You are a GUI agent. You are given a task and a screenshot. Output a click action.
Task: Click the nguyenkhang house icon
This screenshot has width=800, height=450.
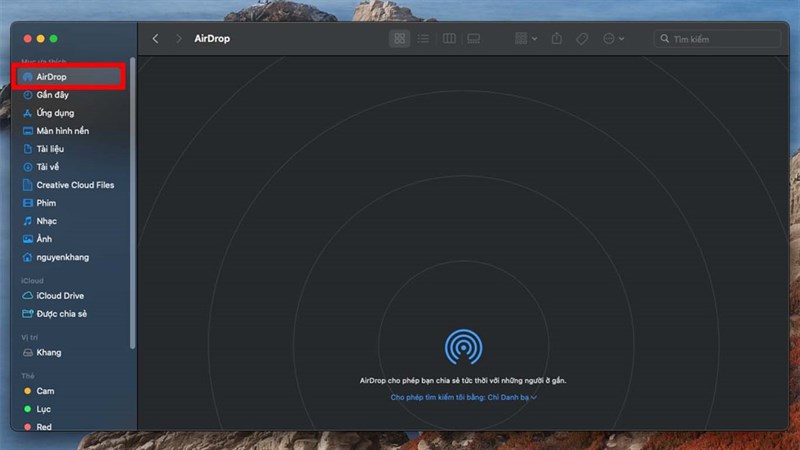point(28,257)
